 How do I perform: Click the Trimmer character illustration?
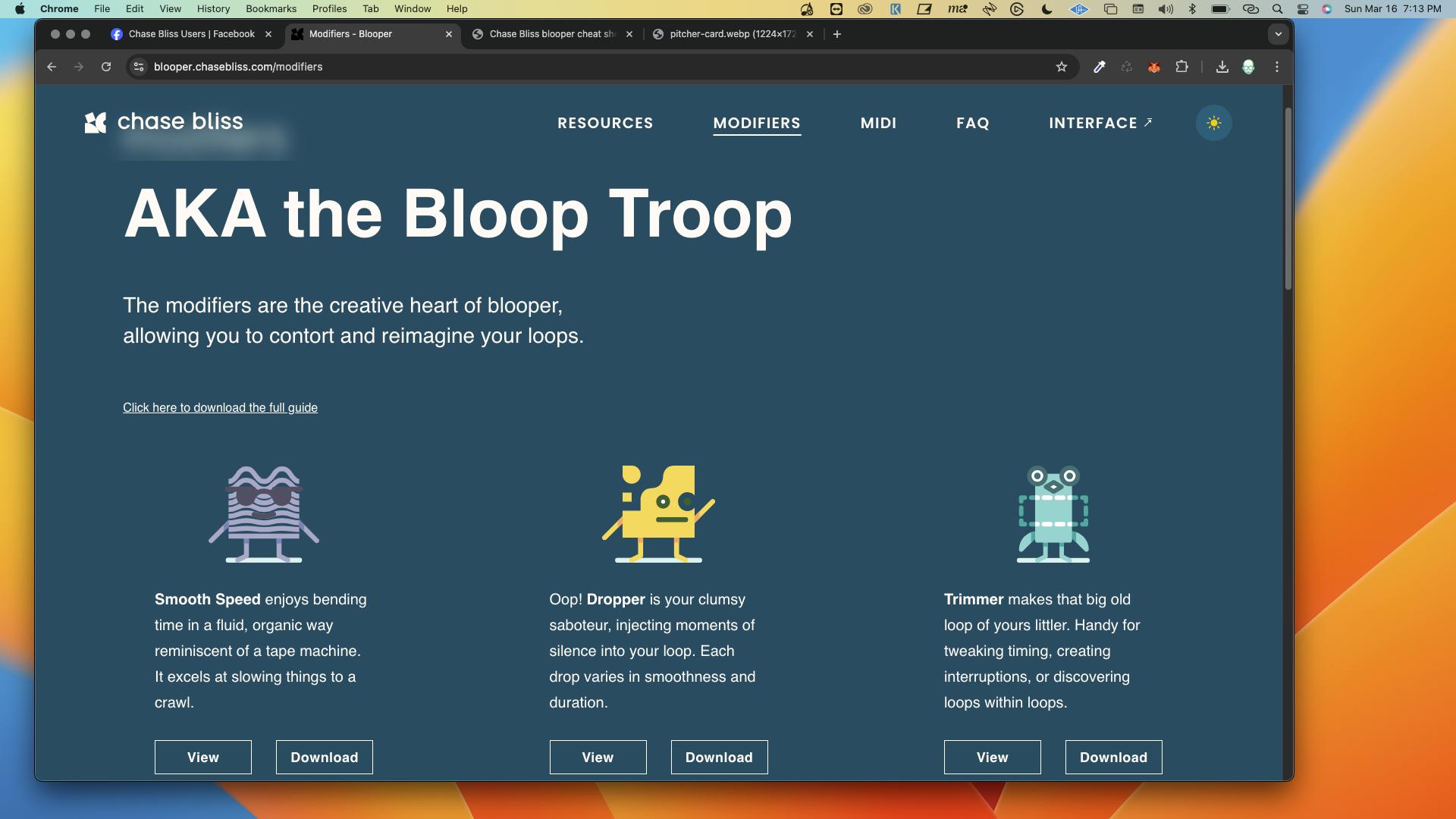1053,514
